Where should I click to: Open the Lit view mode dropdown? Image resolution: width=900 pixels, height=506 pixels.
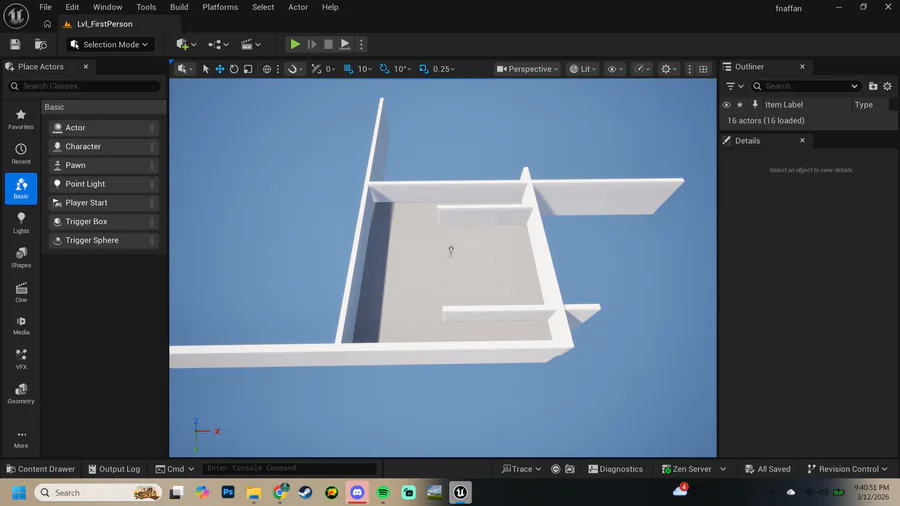(583, 69)
